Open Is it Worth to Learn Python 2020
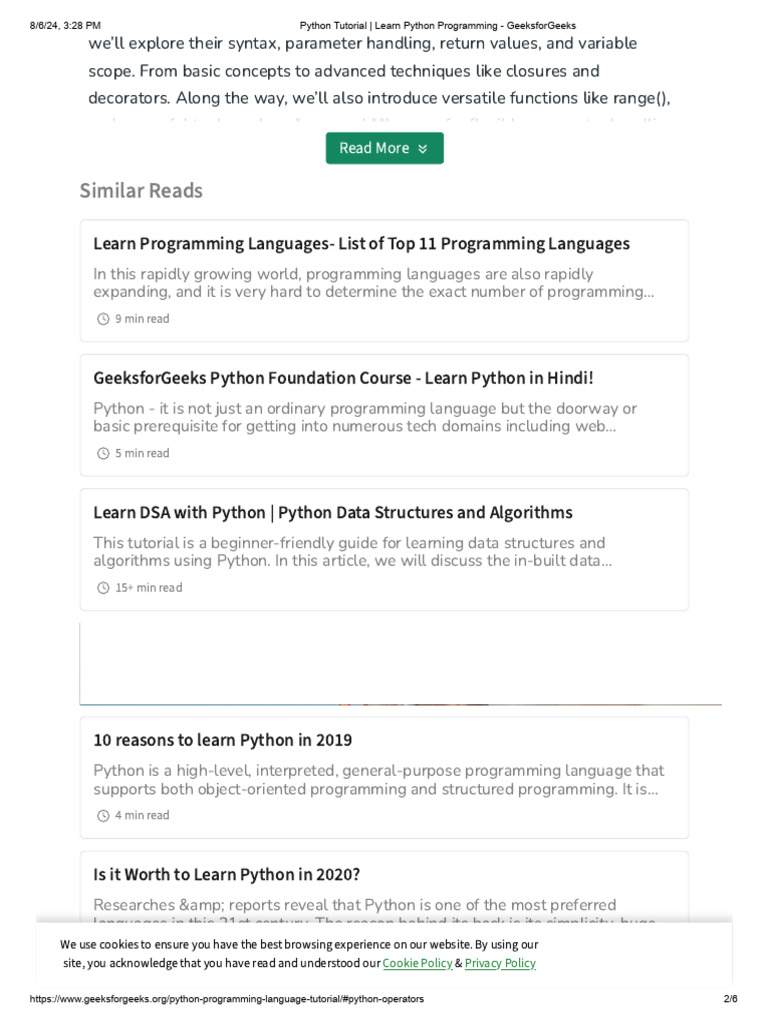 coord(226,875)
